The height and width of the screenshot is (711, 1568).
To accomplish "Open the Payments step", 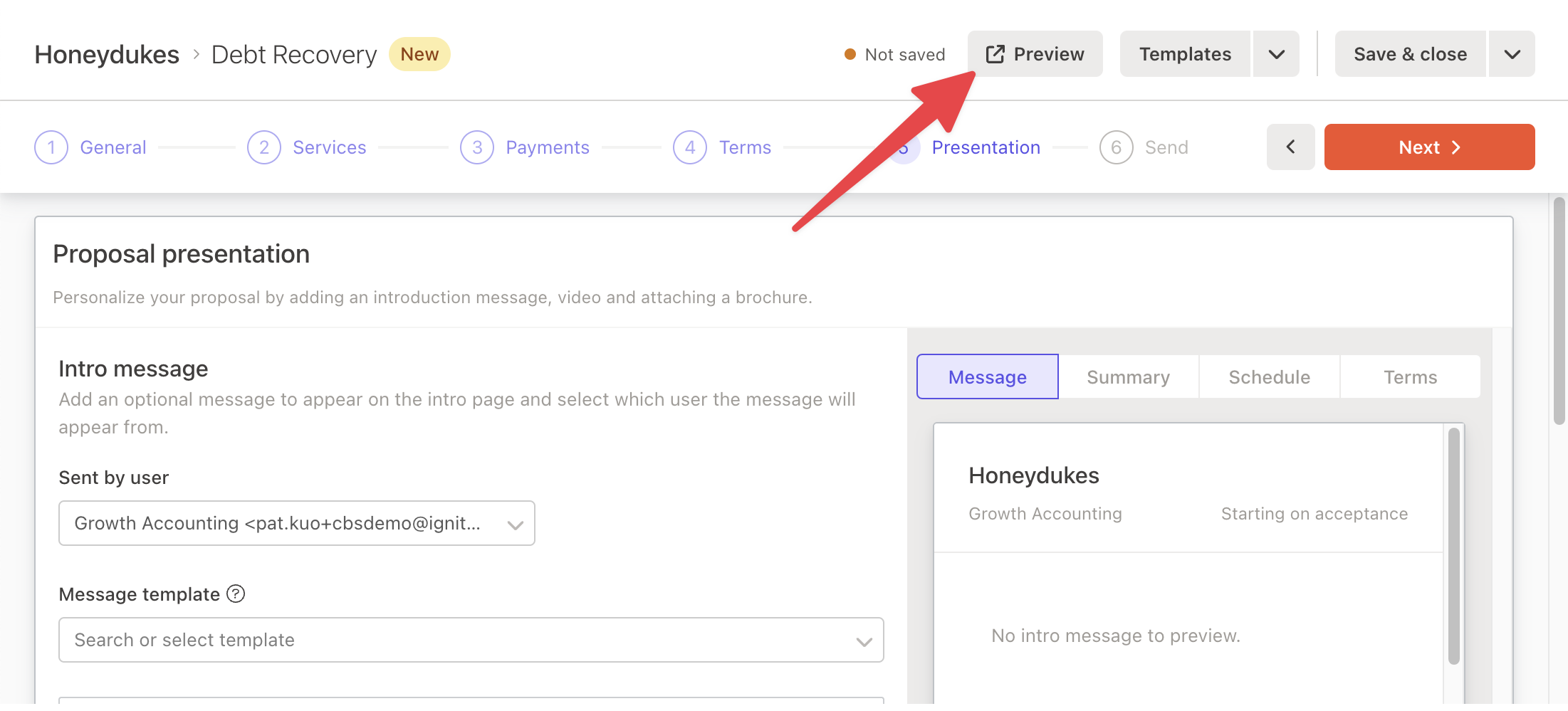I will pos(548,147).
